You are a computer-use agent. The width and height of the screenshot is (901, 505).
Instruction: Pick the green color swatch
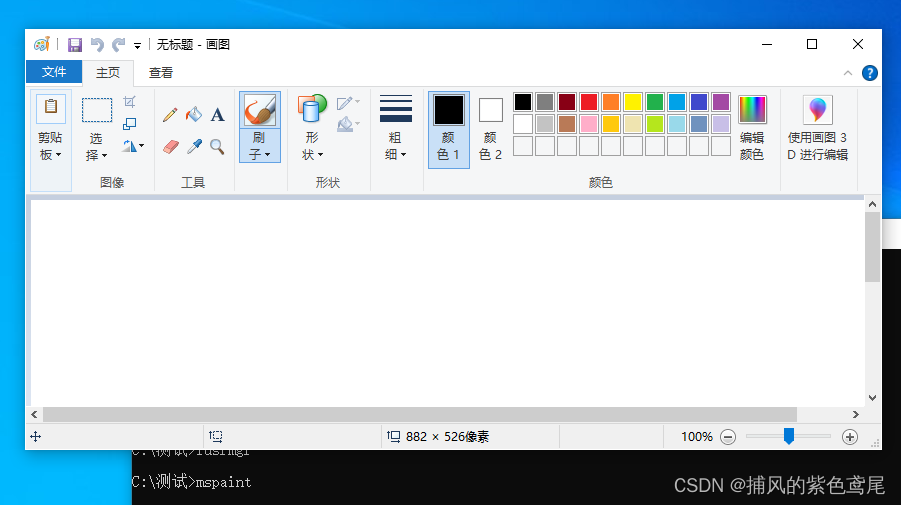tap(654, 102)
